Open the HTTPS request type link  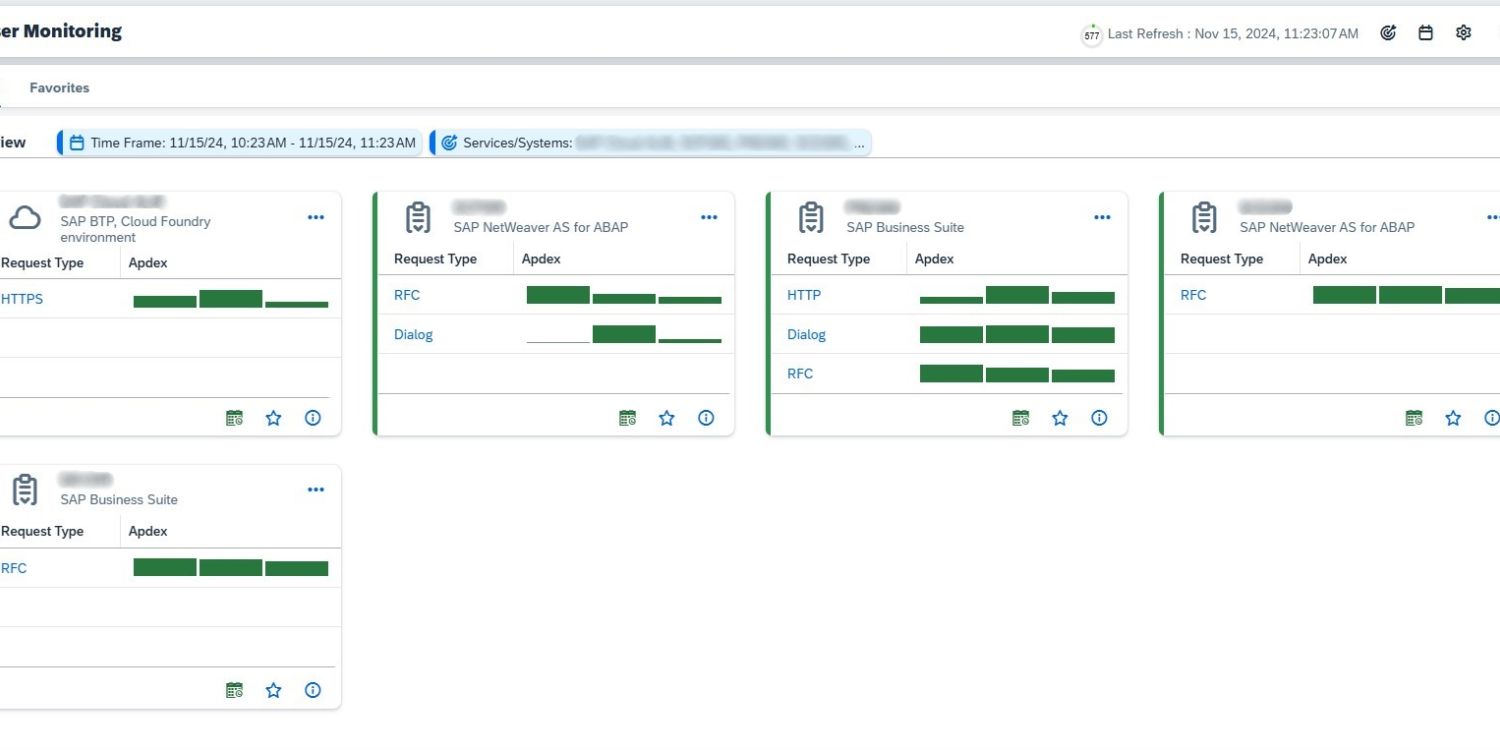(x=22, y=299)
